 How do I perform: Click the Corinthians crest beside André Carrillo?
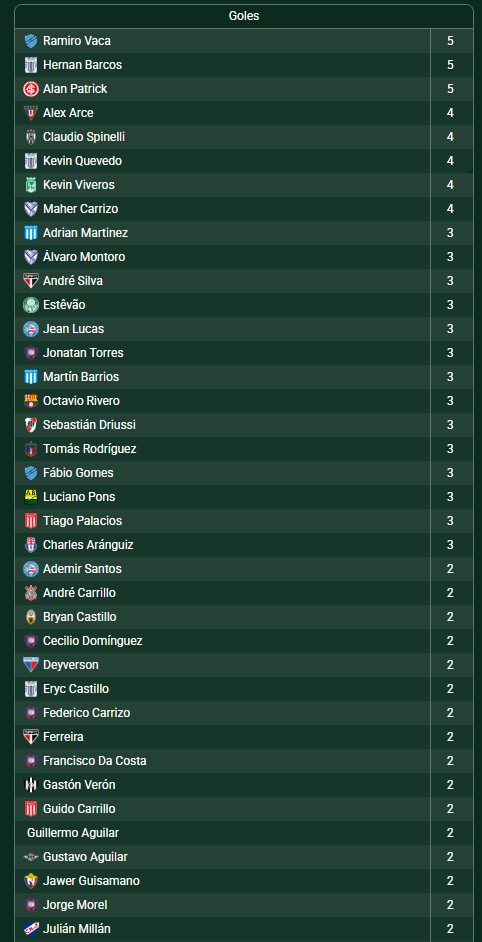point(31,593)
